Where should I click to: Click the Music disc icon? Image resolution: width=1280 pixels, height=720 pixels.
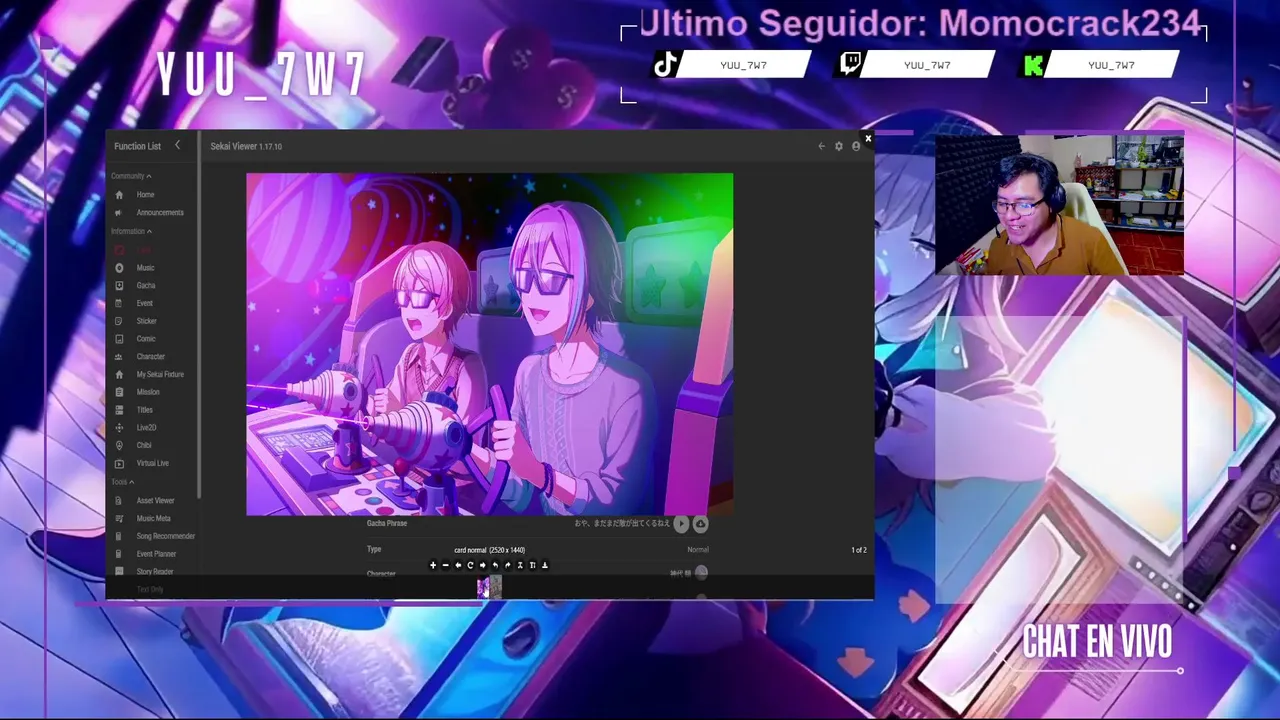coord(119,268)
